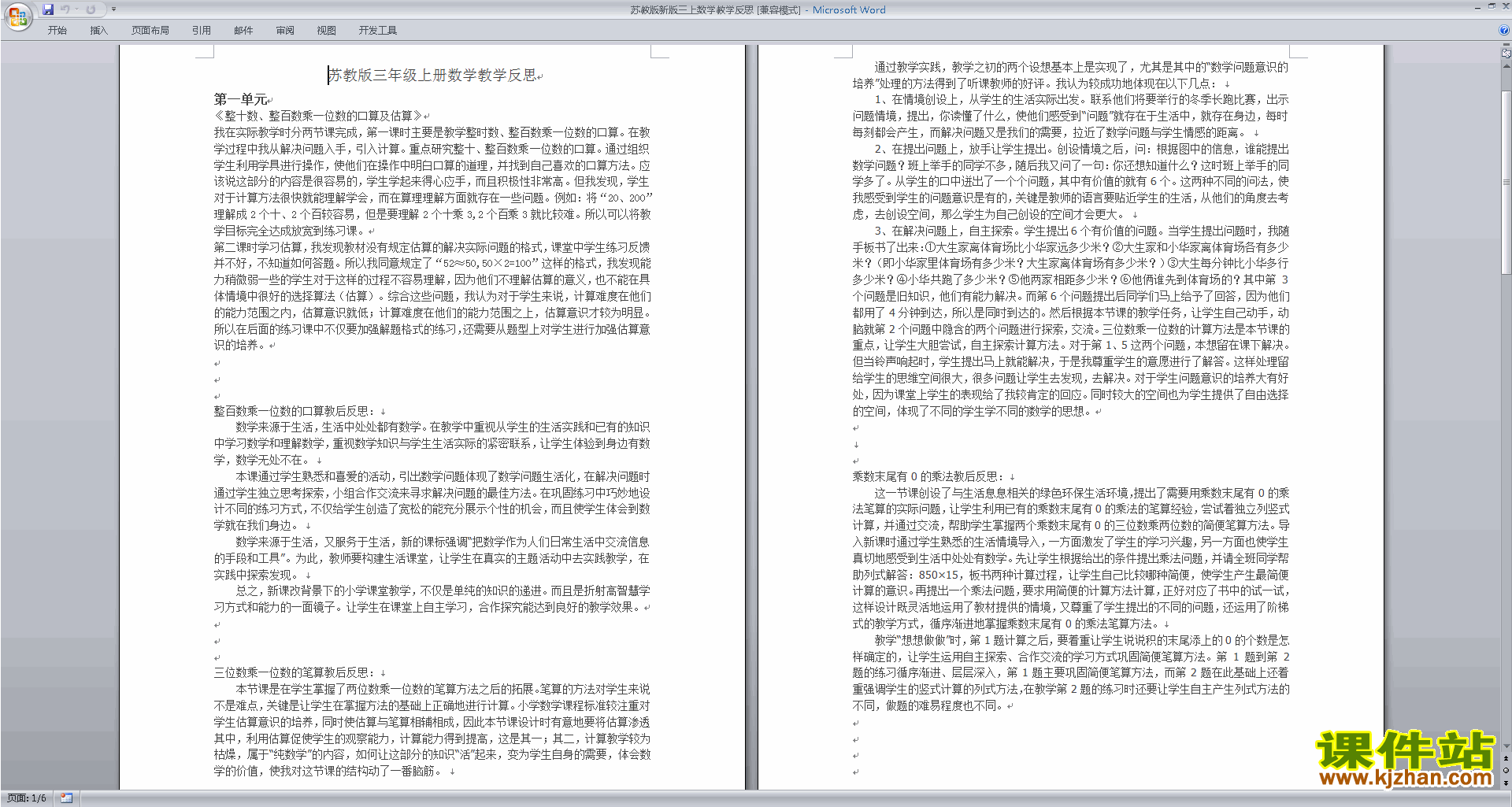Screen dimensions: 1512x807
Task: Click the heading 乘数末尾有 0 的乘法教后反思：
Action: 928,476
